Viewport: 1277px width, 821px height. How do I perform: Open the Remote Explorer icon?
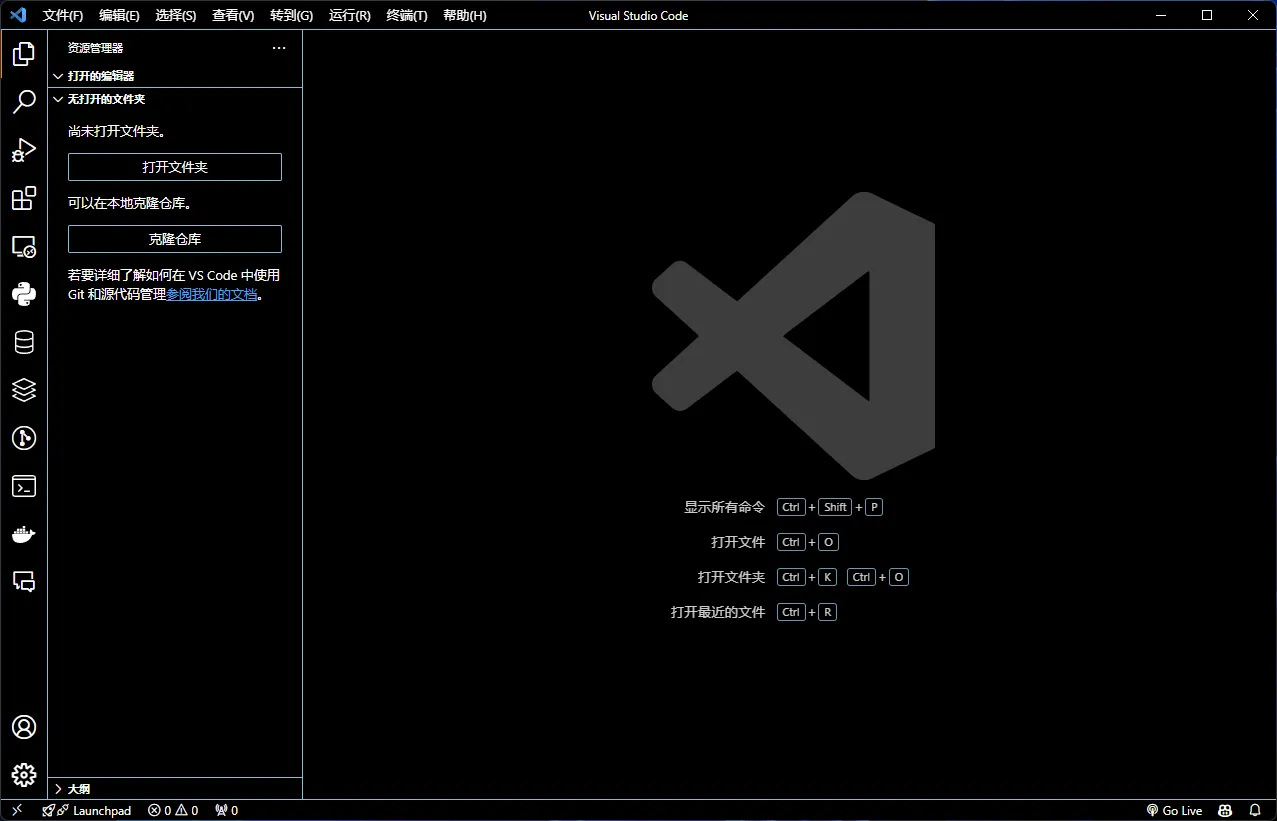pyautogui.click(x=24, y=246)
